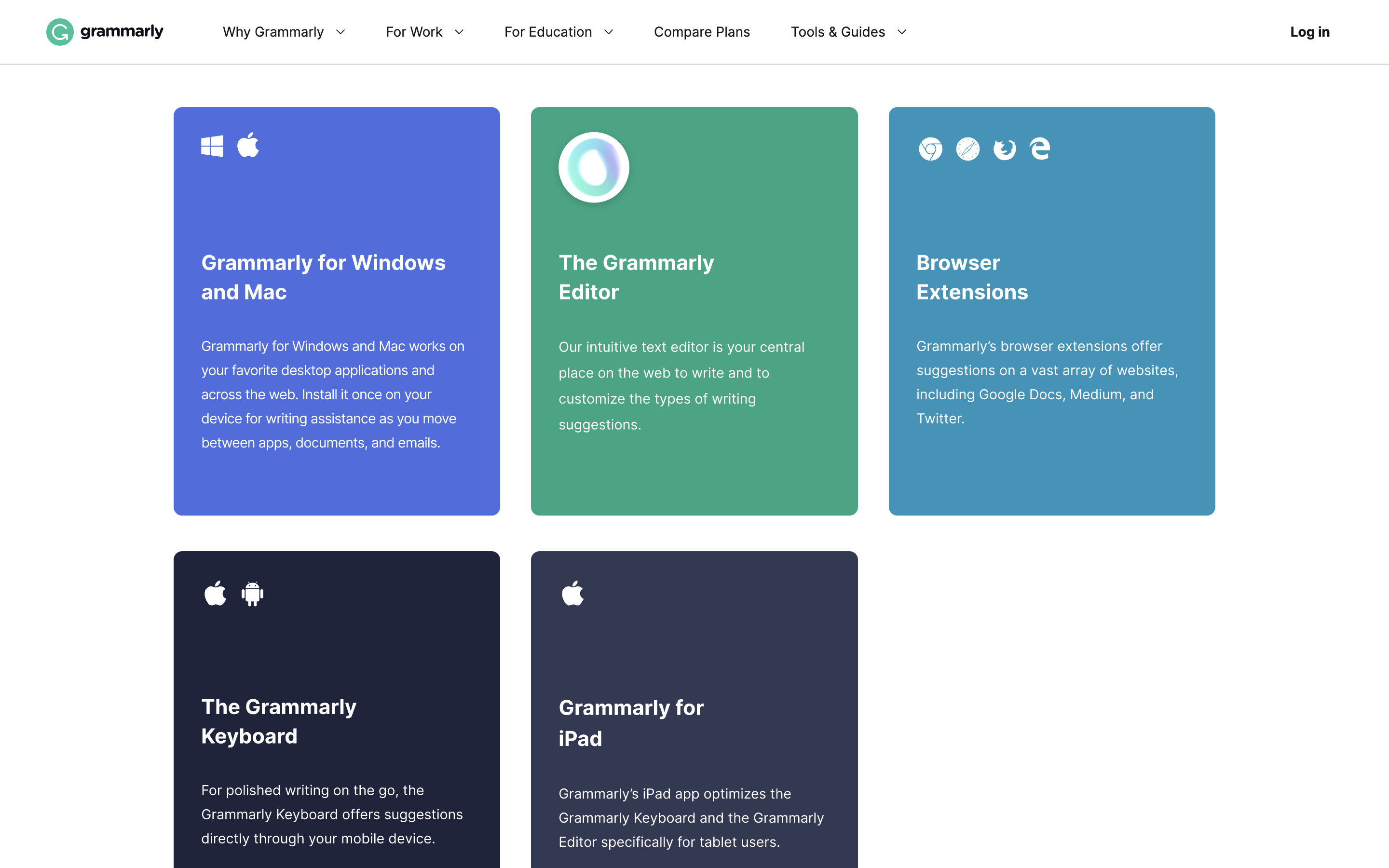Click the Edge browser icon
This screenshot has width=1389, height=868.
click(x=1040, y=149)
